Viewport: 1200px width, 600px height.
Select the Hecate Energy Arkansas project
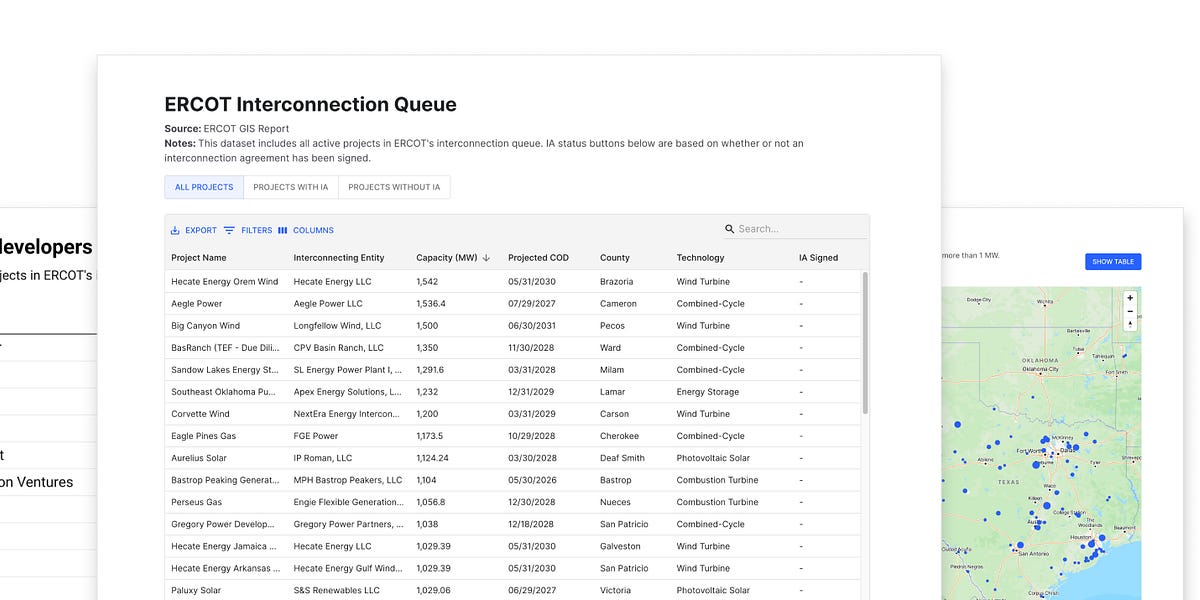(x=225, y=568)
